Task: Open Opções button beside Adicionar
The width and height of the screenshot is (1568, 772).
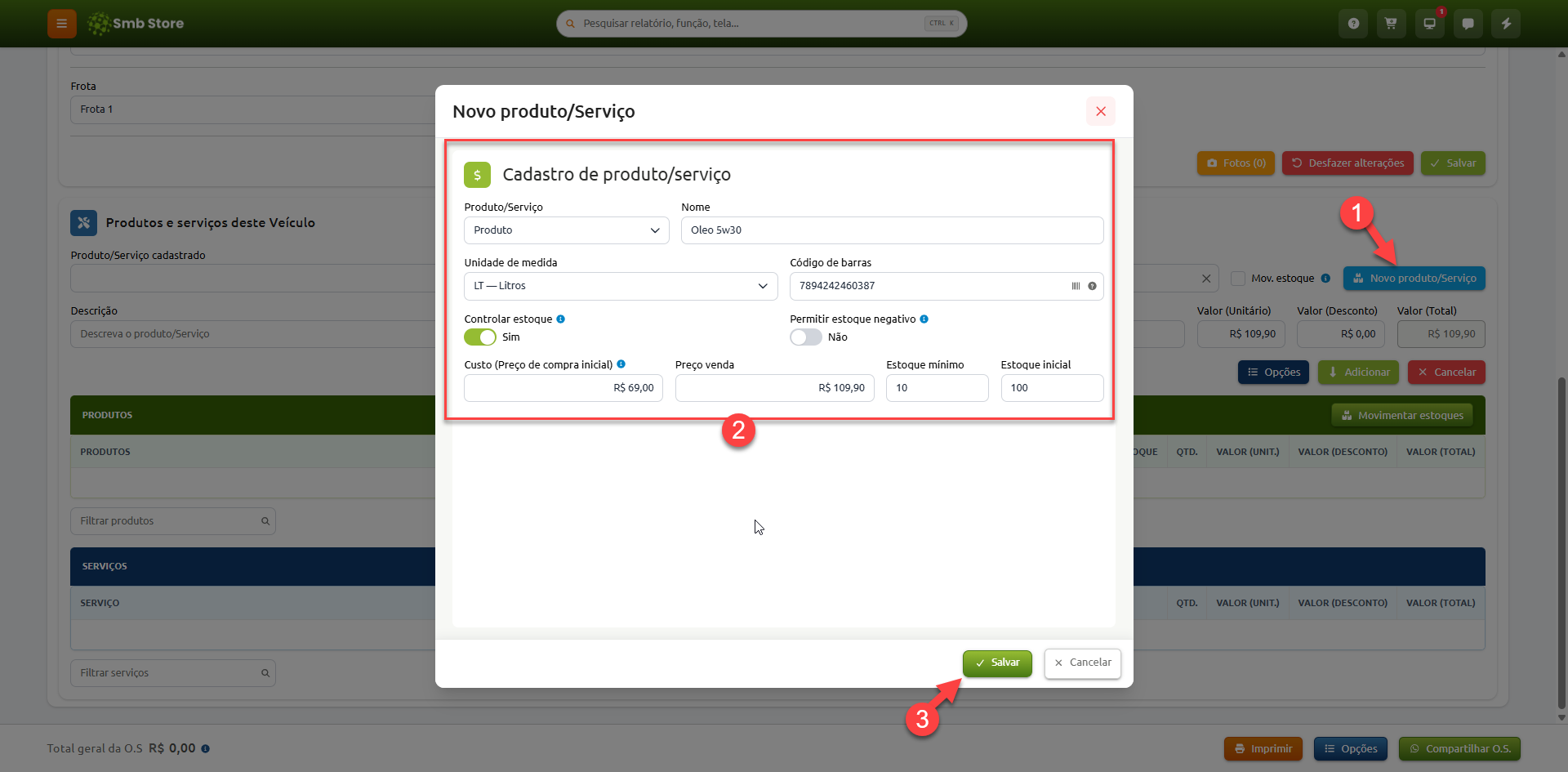Action: pyautogui.click(x=1274, y=373)
